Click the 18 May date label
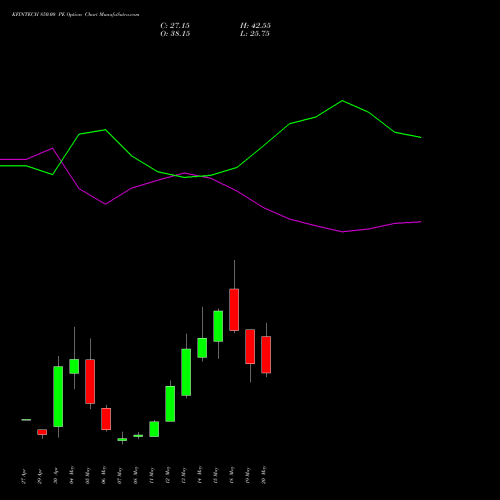 232,475
